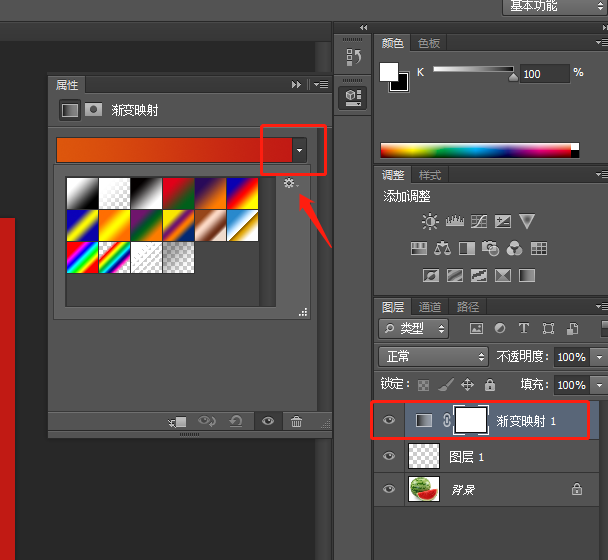The width and height of the screenshot is (608, 560).
Task: Hide the 渐变映射 1 layer
Action: (x=389, y=420)
